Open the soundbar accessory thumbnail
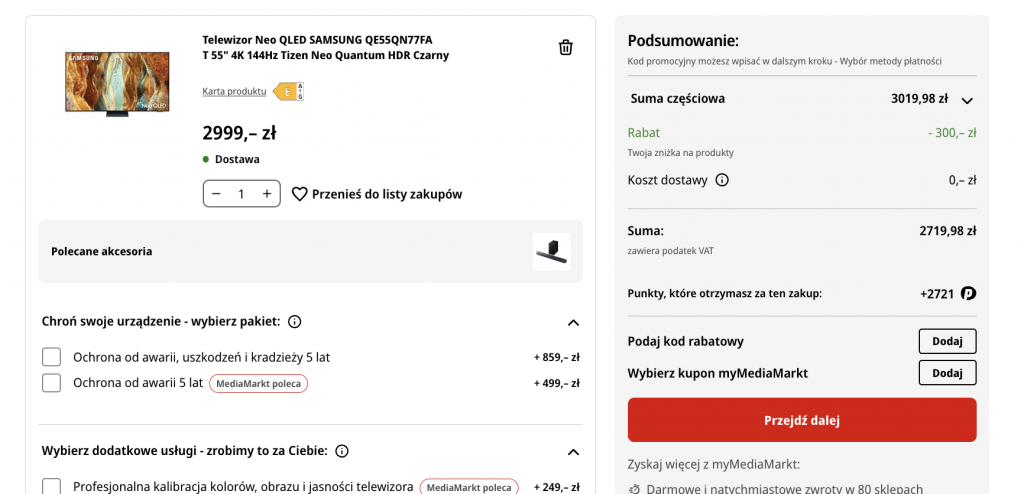 (x=551, y=252)
